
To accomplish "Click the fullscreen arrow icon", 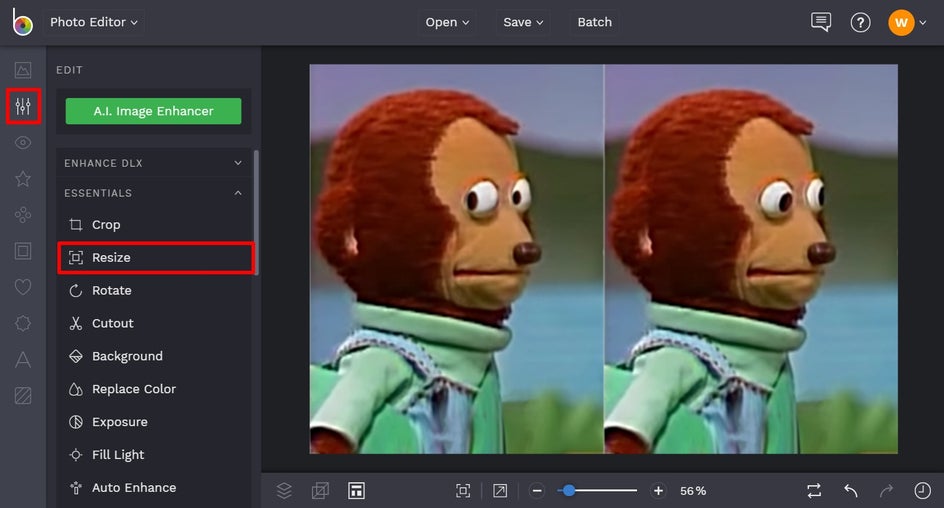I will (x=500, y=491).
